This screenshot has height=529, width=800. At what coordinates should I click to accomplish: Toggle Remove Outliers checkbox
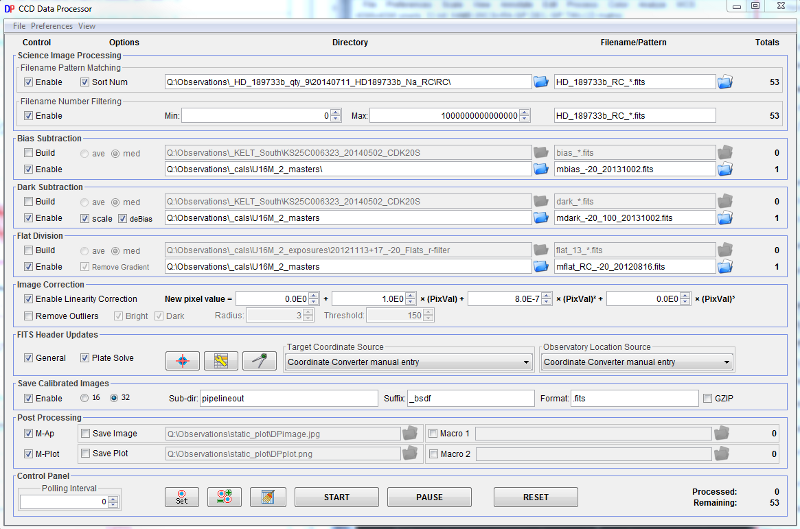(29, 315)
